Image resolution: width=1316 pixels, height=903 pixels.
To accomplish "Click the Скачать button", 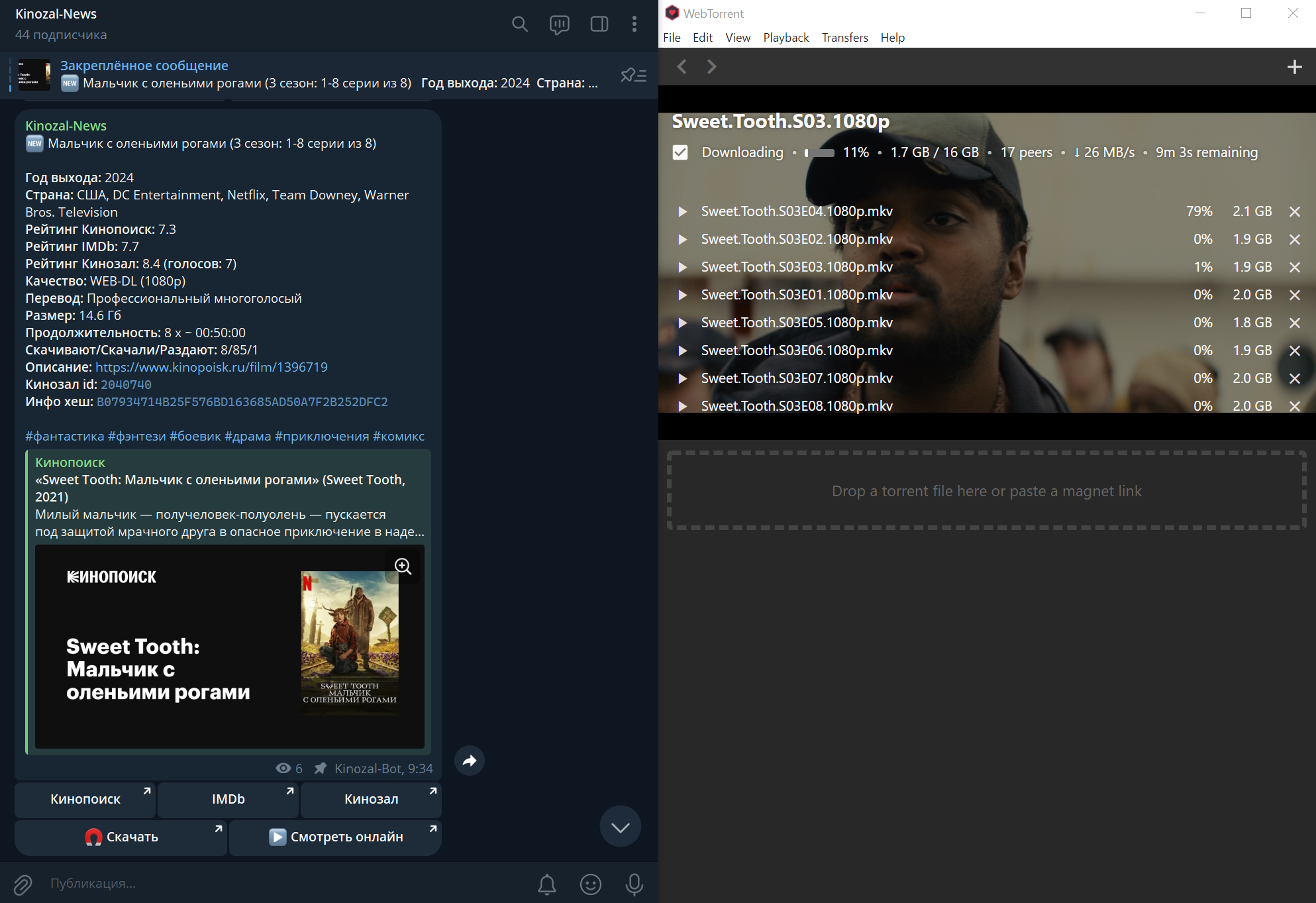I will click(121, 837).
